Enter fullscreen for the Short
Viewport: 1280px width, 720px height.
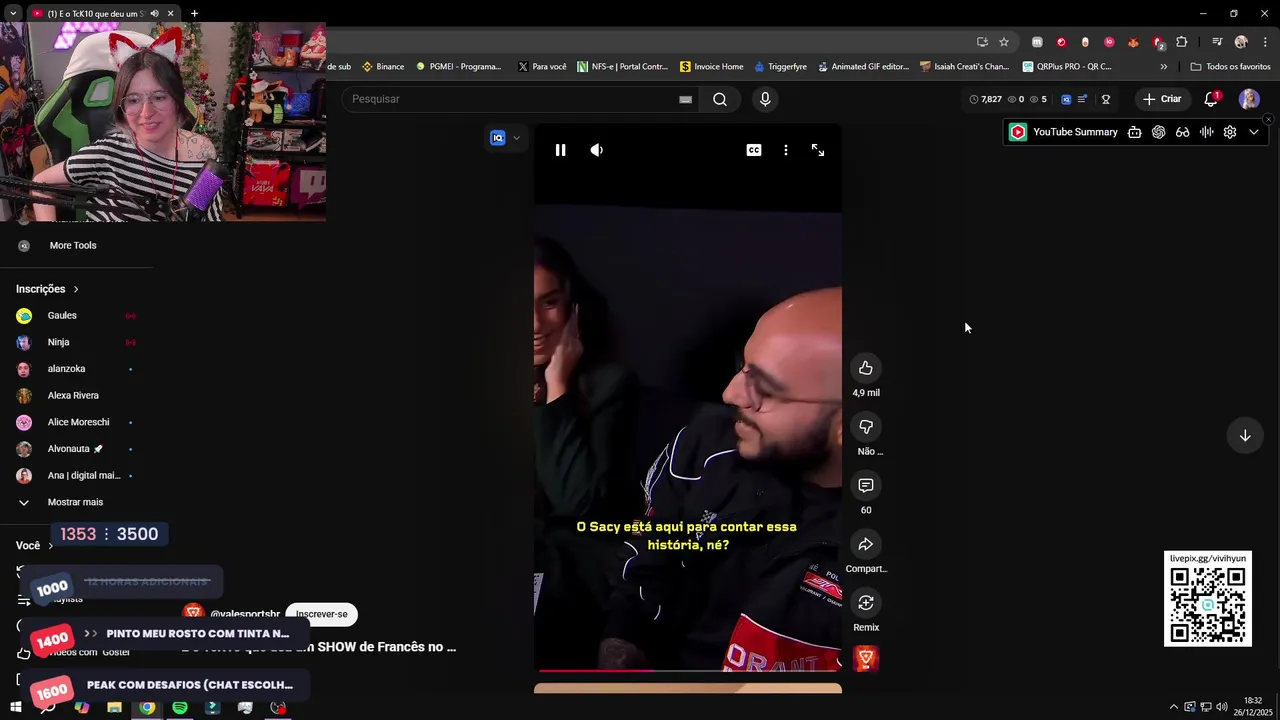pyautogui.click(x=818, y=150)
